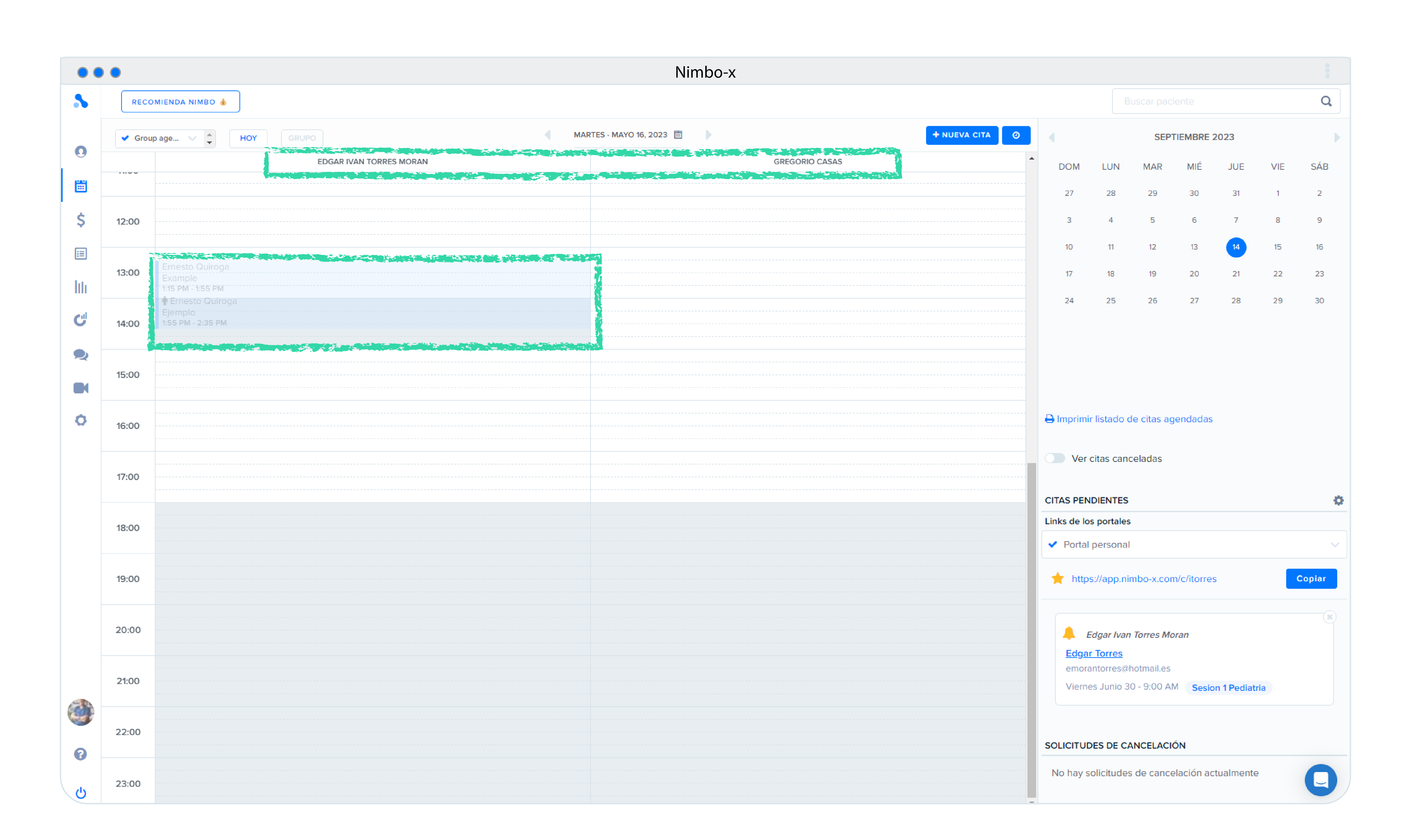Viewport: 1411px width, 840px height.
Task: Go to next day arrow
Action: (708, 135)
